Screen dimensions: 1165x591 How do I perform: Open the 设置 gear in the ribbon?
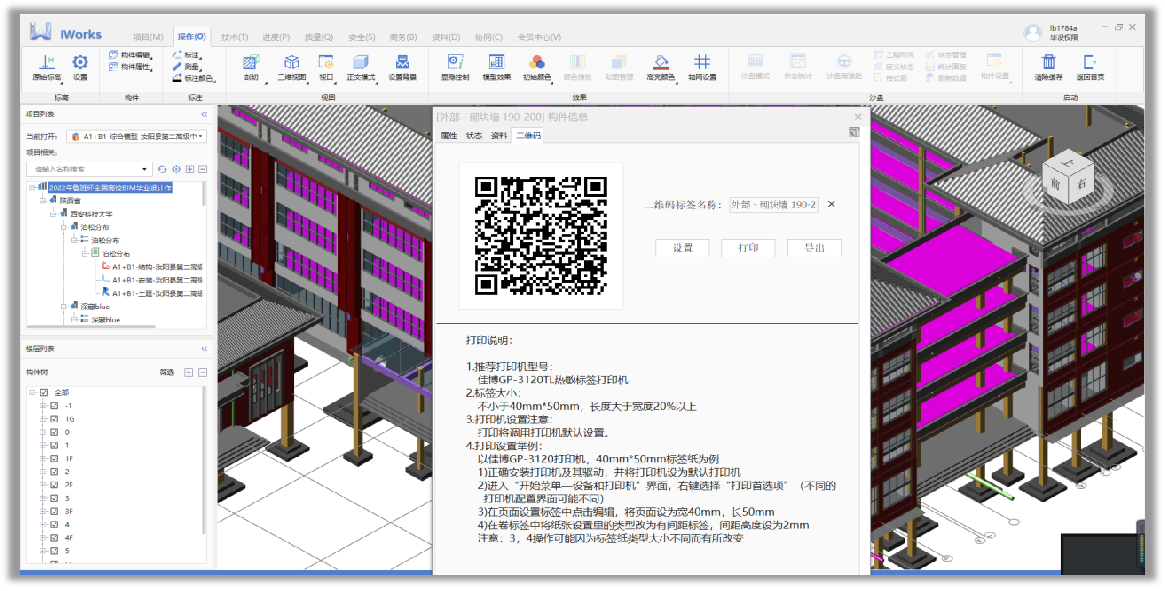(80, 62)
